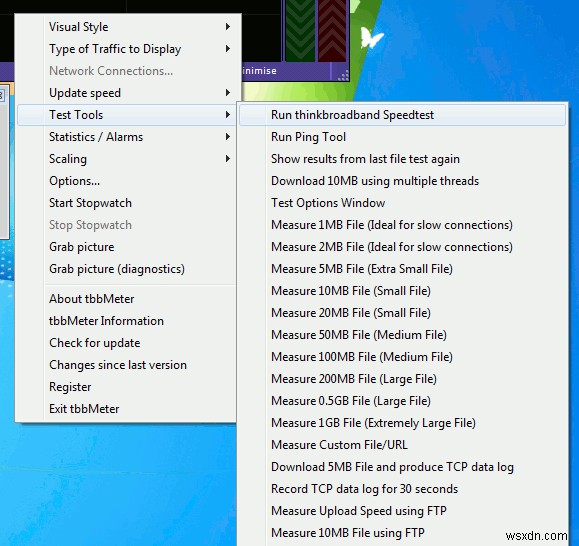Select Measure 50MB File (Medium File)
The width and height of the screenshot is (579, 546).
(x=402, y=335)
